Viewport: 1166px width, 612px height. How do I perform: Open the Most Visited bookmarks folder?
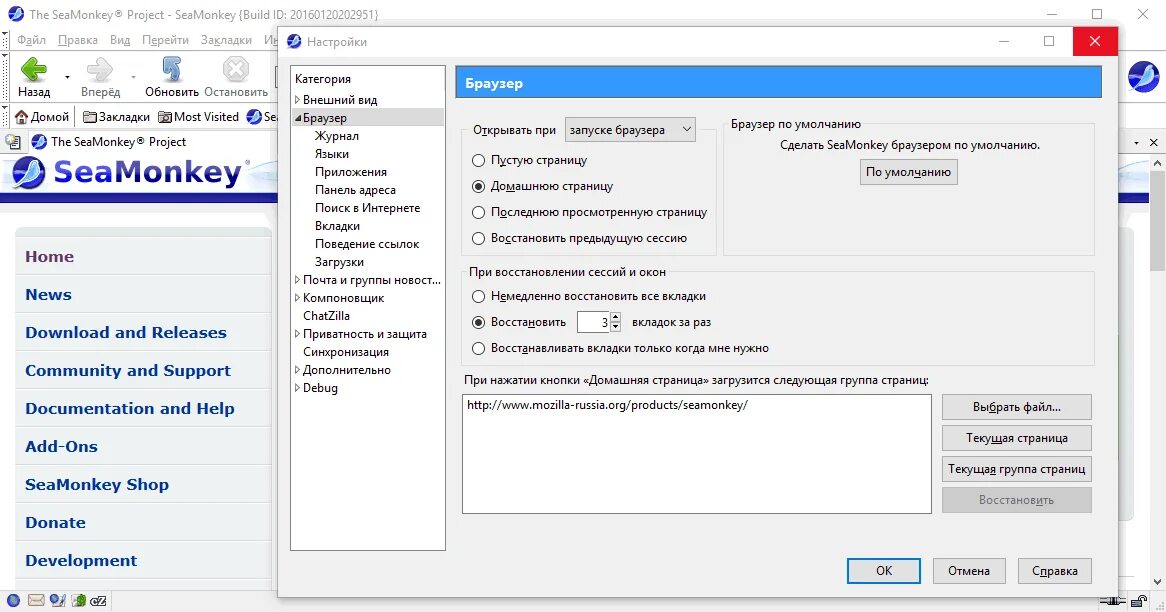(x=199, y=117)
